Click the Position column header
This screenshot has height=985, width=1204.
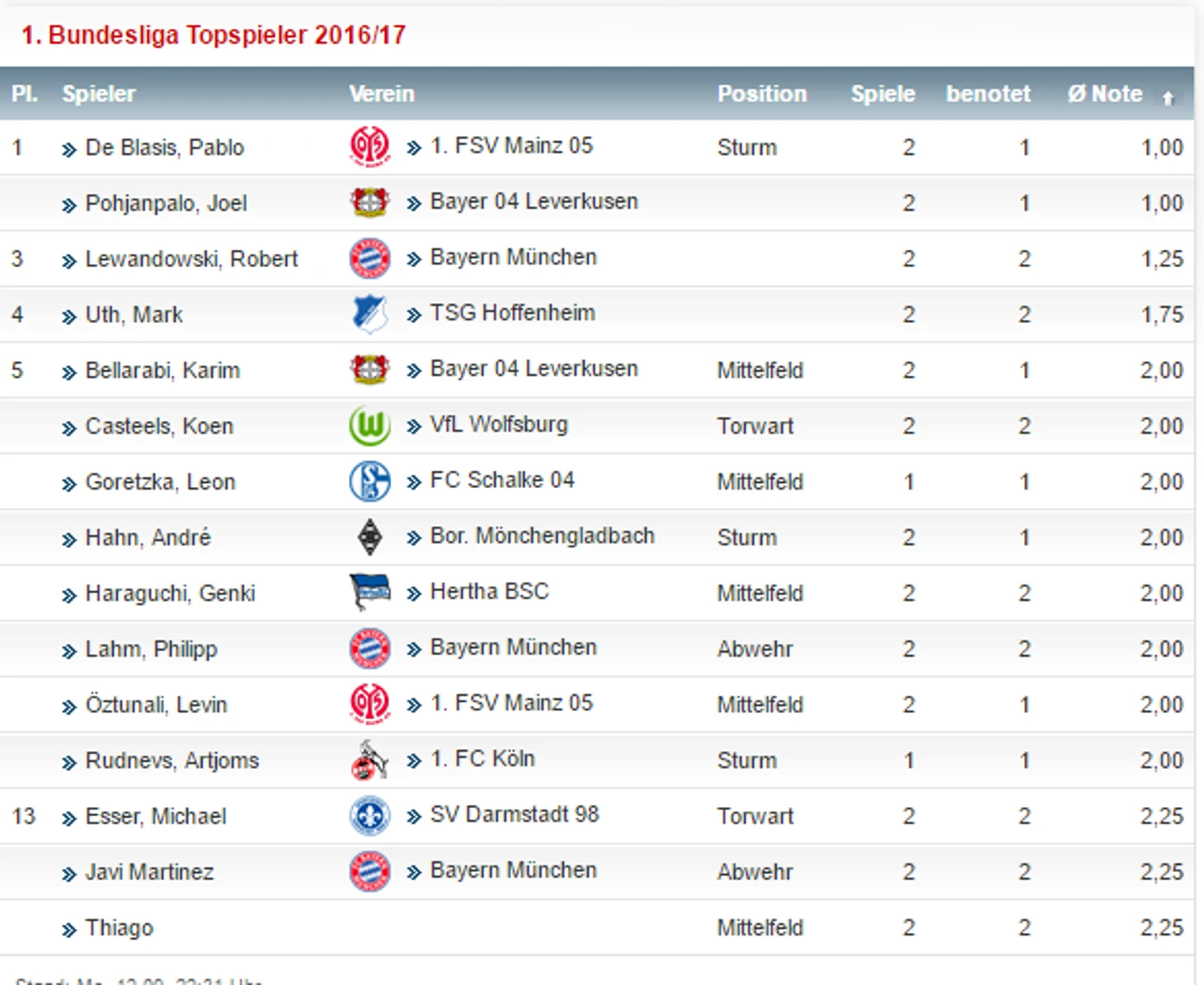point(762,94)
